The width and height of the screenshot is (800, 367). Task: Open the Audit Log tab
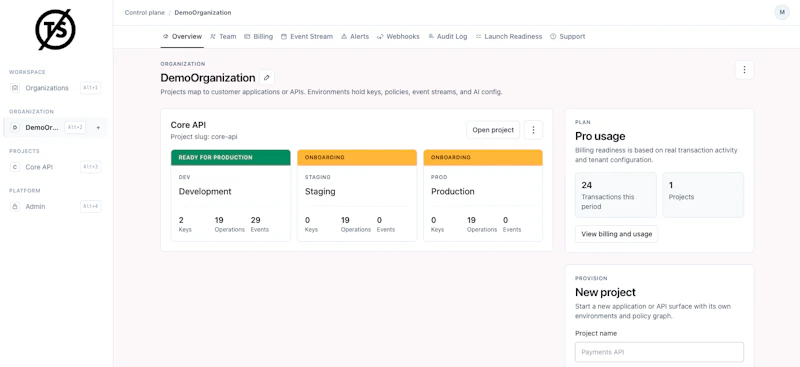(447, 37)
